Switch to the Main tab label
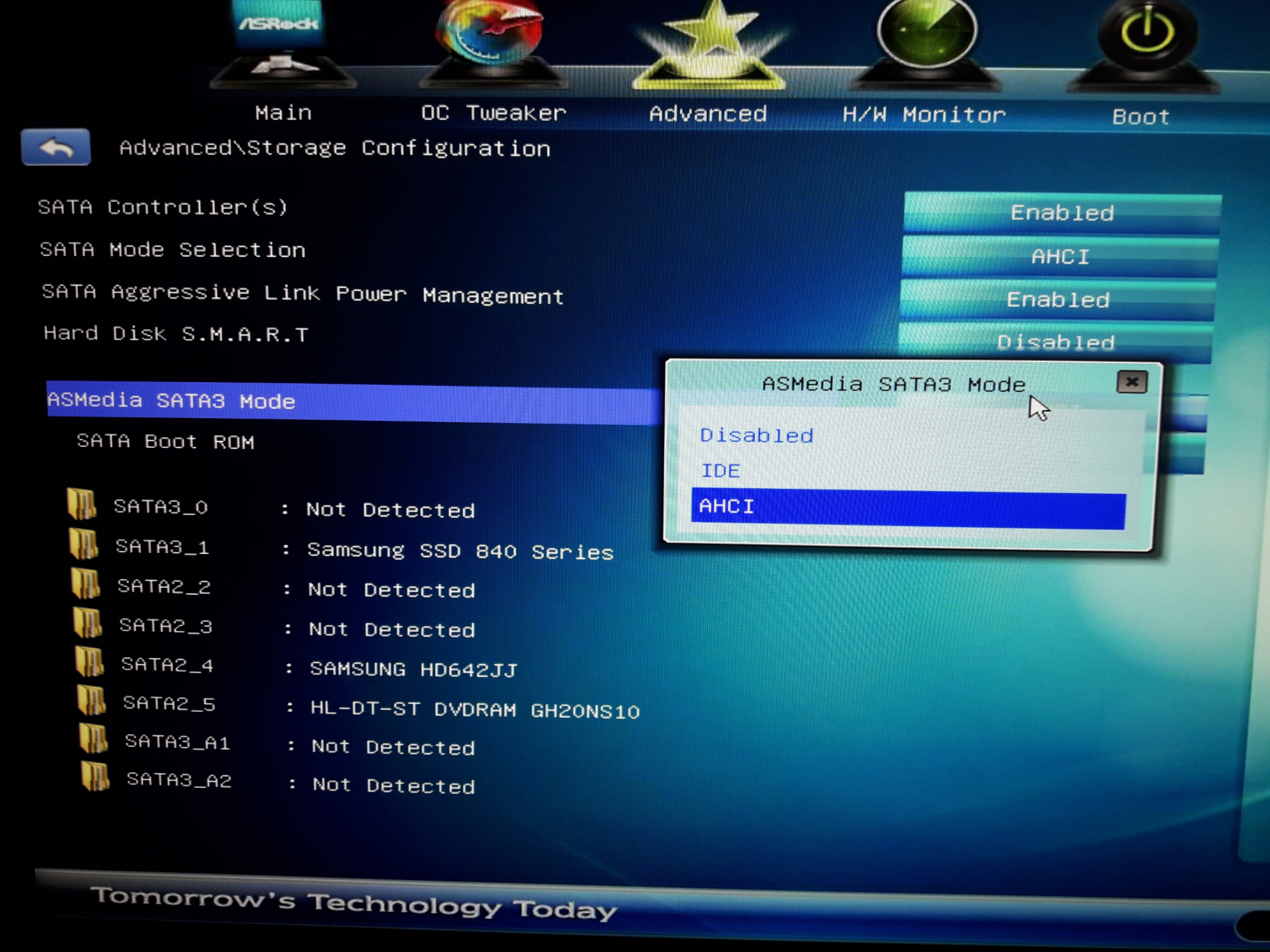1270x952 pixels. (x=283, y=113)
